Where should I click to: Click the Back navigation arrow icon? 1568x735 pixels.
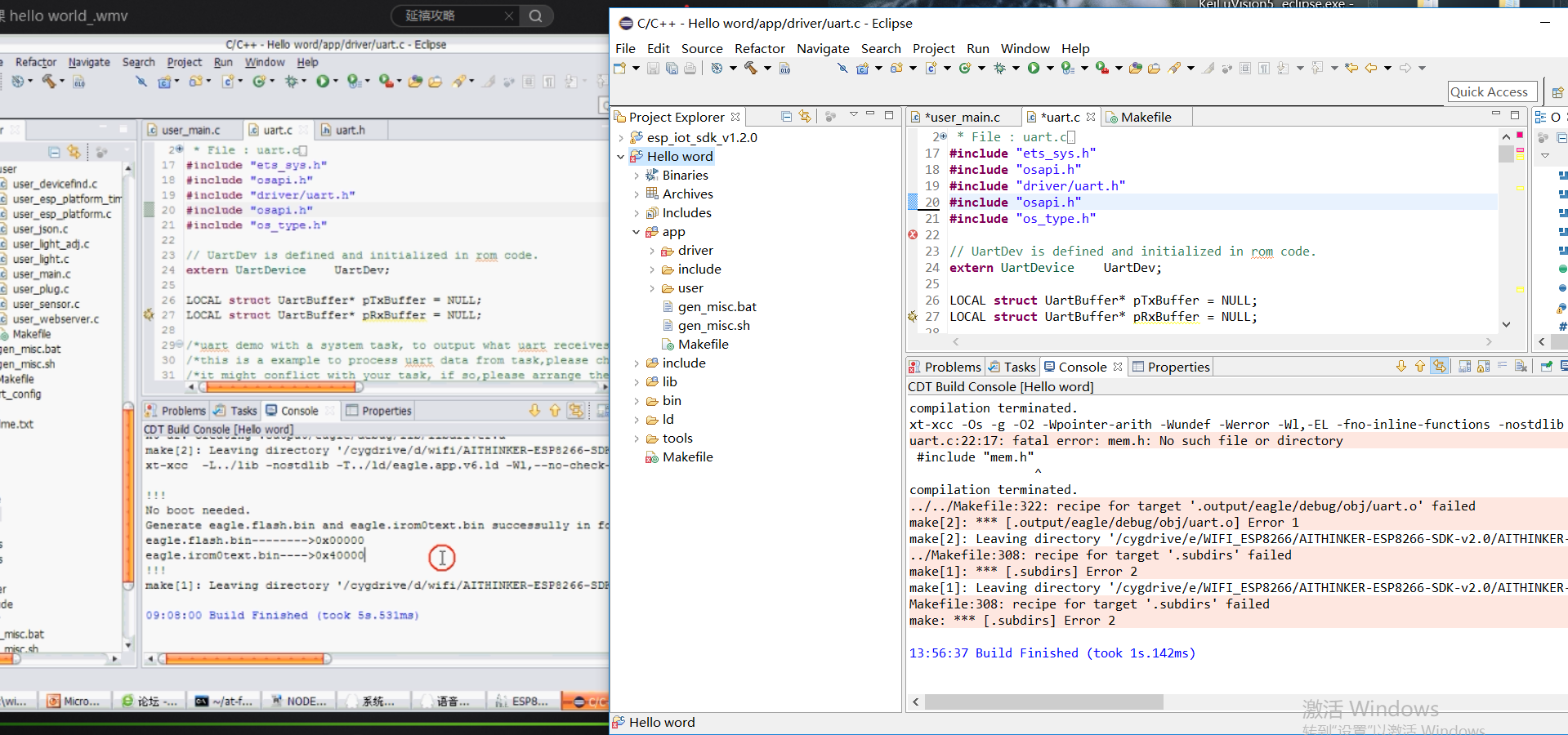click(x=1371, y=69)
